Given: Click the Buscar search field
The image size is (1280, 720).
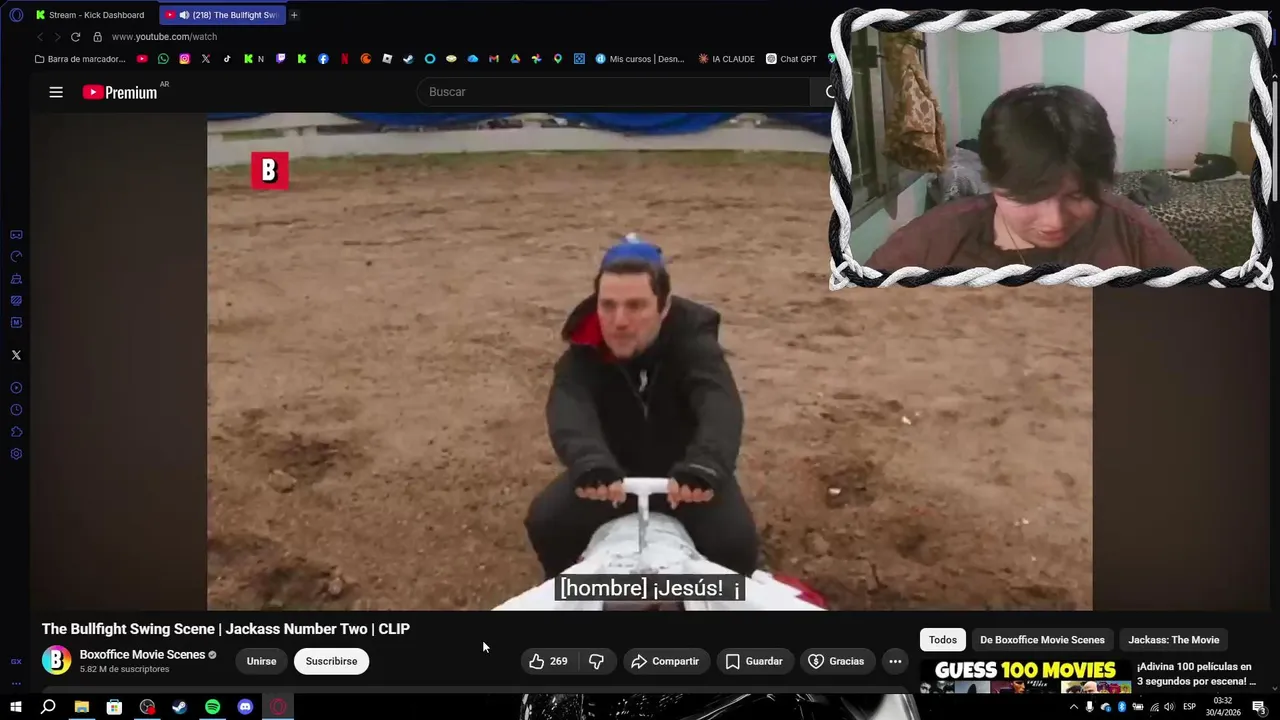Looking at the screenshot, I should (612, 92).
